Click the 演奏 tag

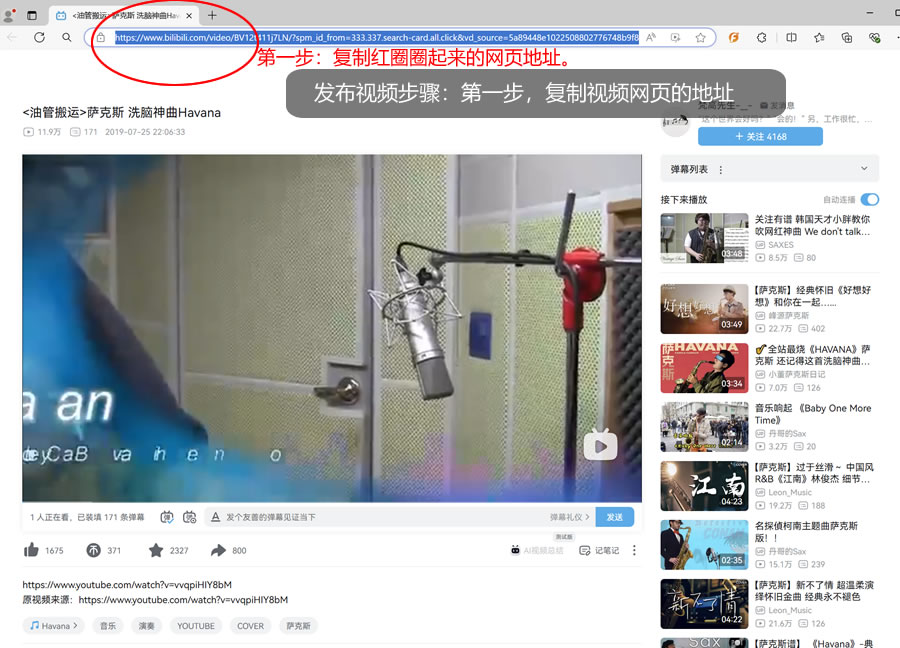point(146,626)
